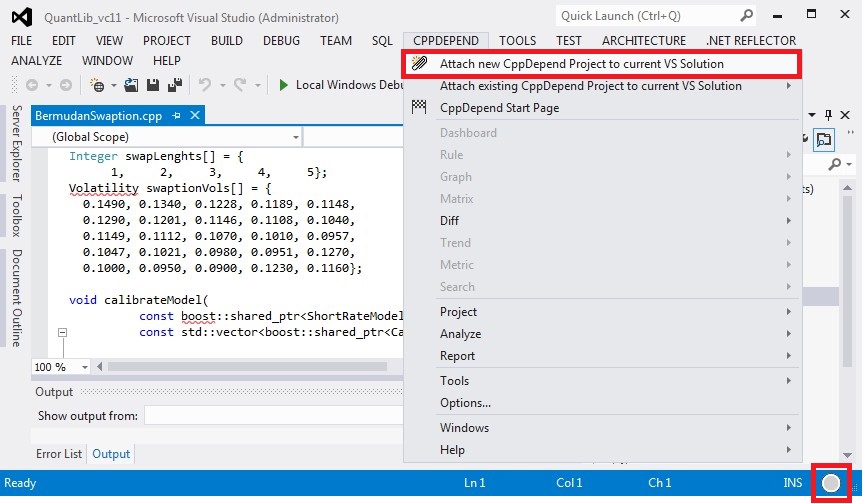Click the paperclip icon beside Attach new CppDepend Project
The image size is (866, 504).
[419, 63]
